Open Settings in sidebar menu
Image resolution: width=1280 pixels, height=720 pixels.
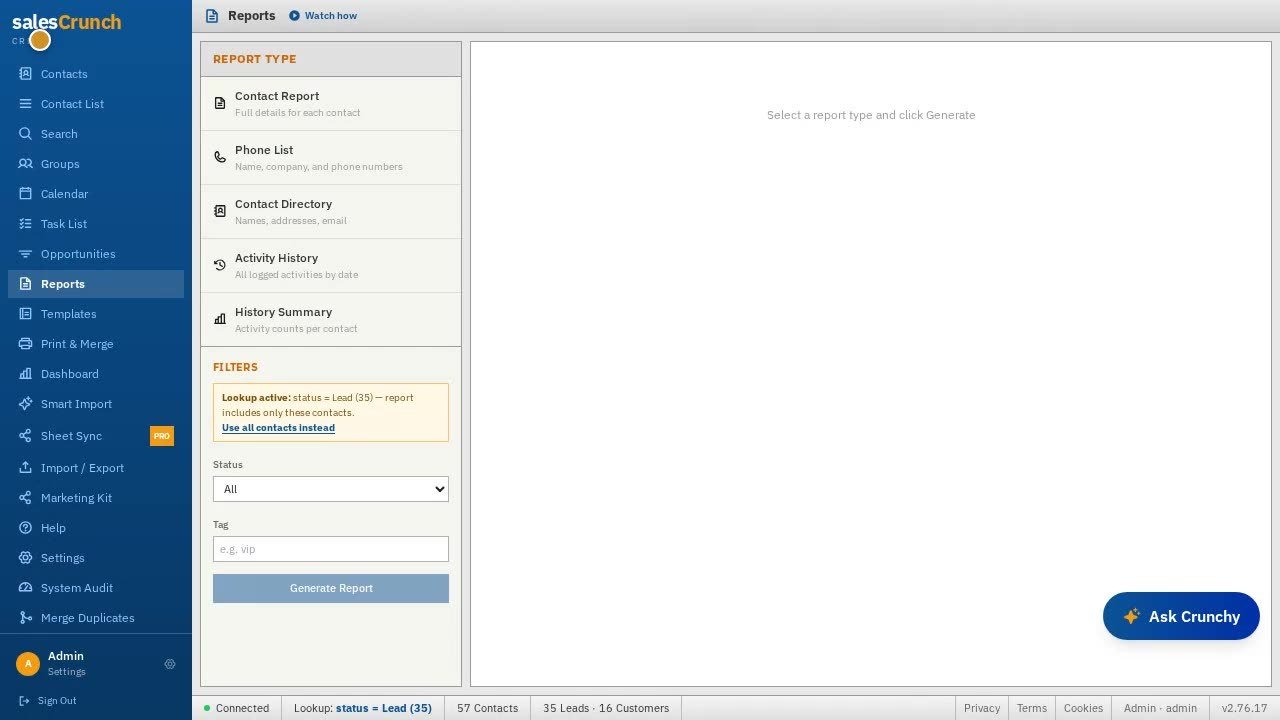point(96,558)
